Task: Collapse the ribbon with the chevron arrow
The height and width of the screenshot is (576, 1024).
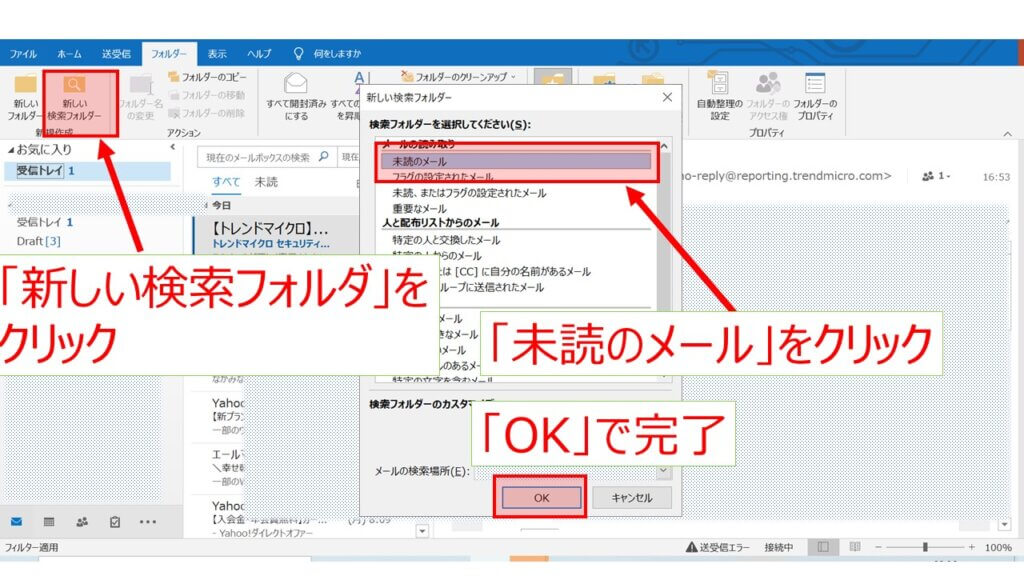Action: pos(1007,133)
